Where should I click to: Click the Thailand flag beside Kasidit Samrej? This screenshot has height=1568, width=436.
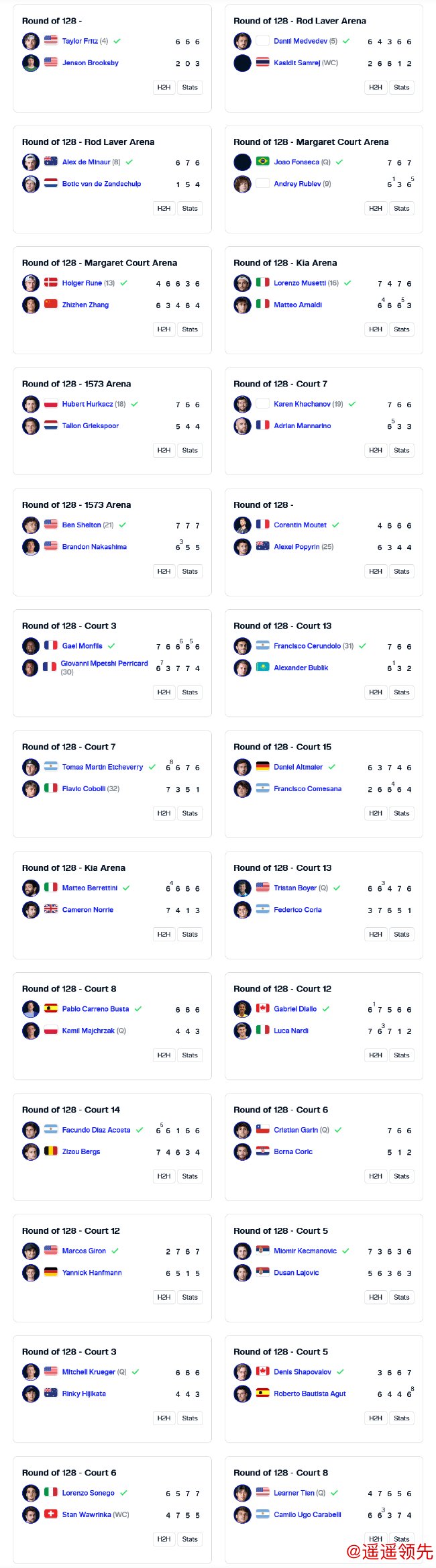(262, 62)
